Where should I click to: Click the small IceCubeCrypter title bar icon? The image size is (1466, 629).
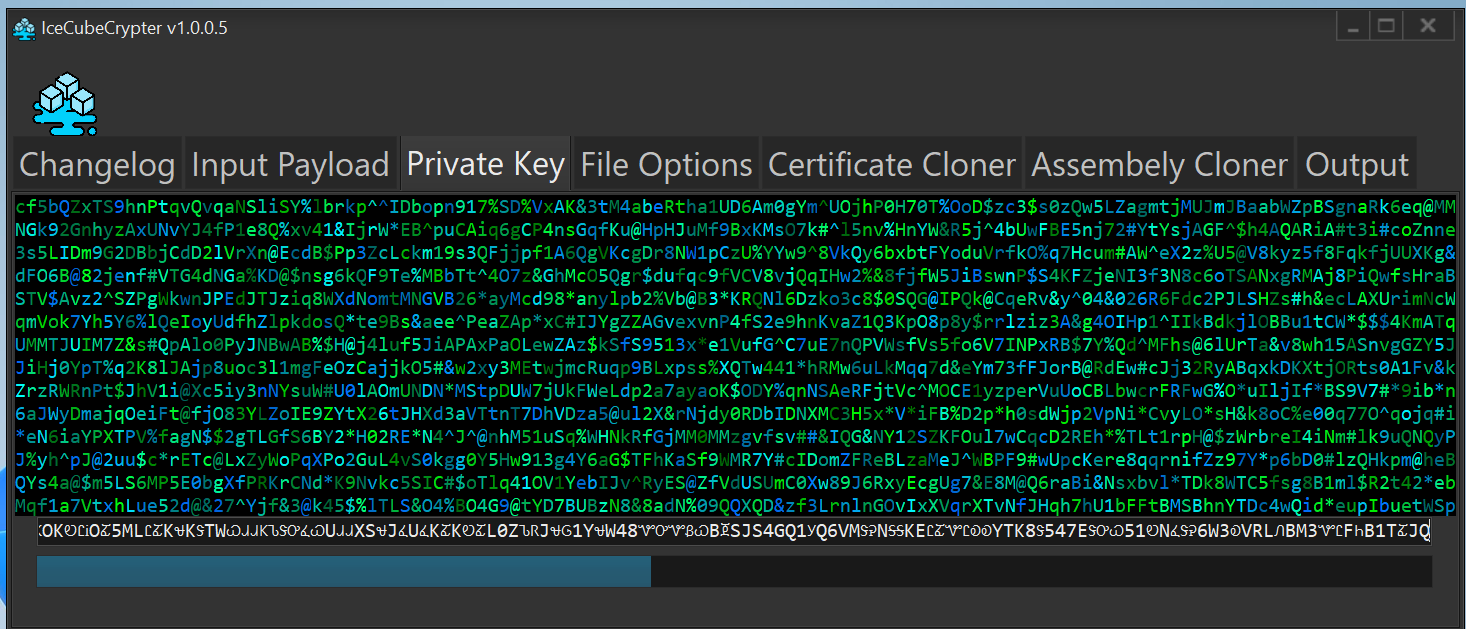23,28
